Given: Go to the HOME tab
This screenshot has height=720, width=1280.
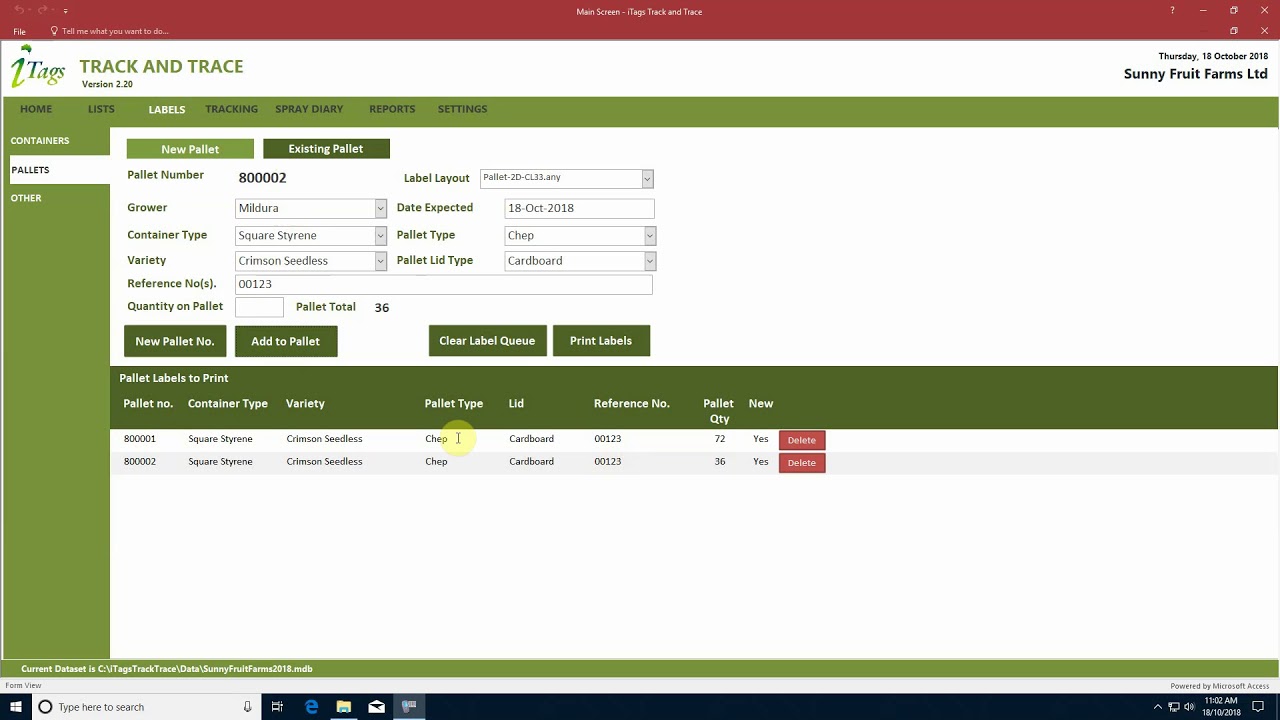Looking at the screenshot, I should 36,109.
